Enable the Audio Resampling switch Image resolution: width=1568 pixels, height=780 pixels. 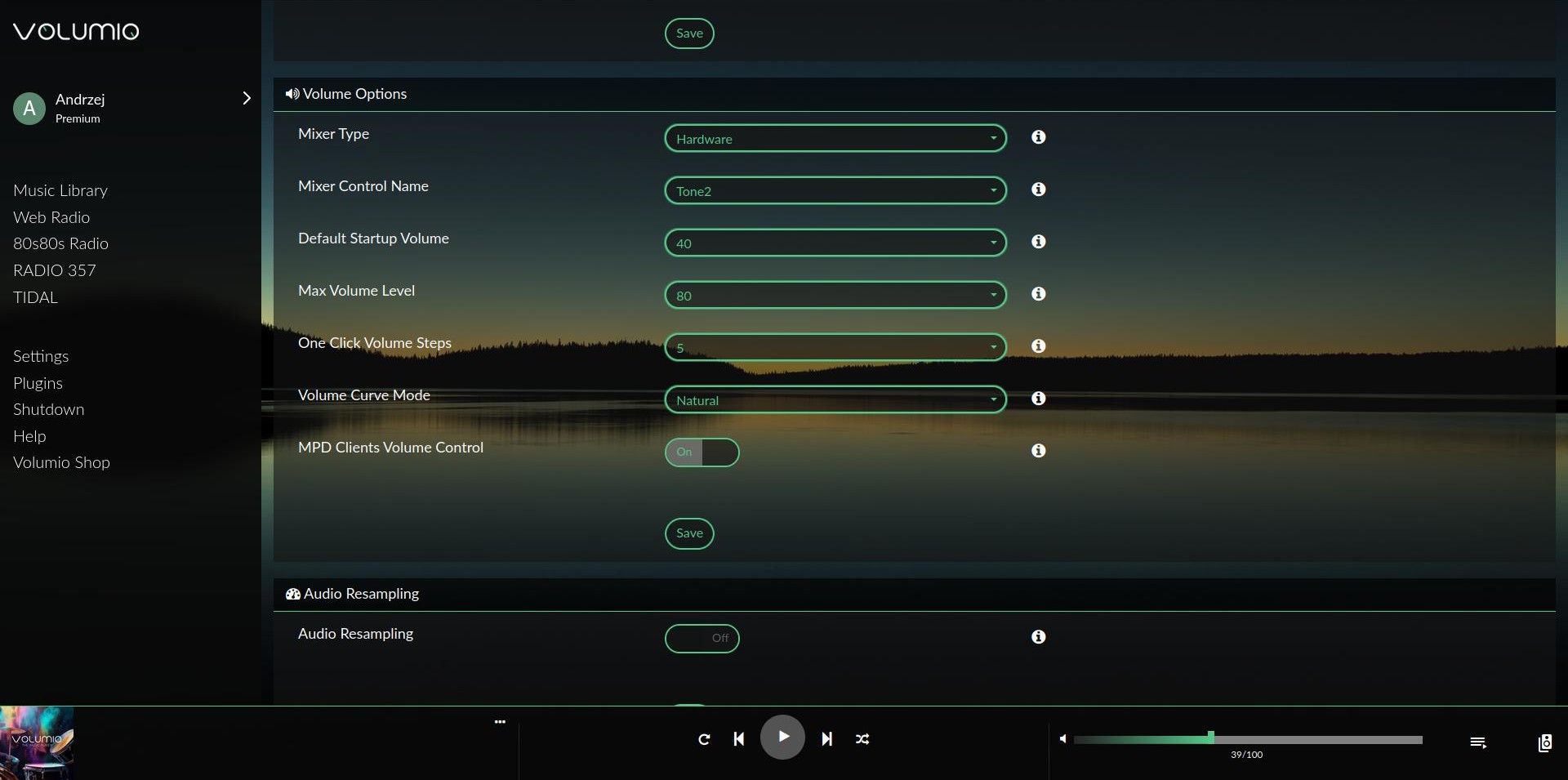tap(702, 639)
